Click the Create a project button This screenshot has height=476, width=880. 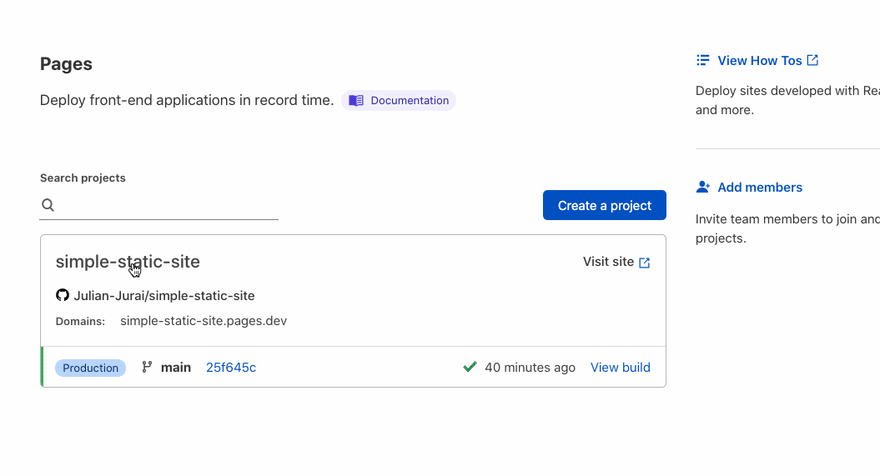coord(604,205)
